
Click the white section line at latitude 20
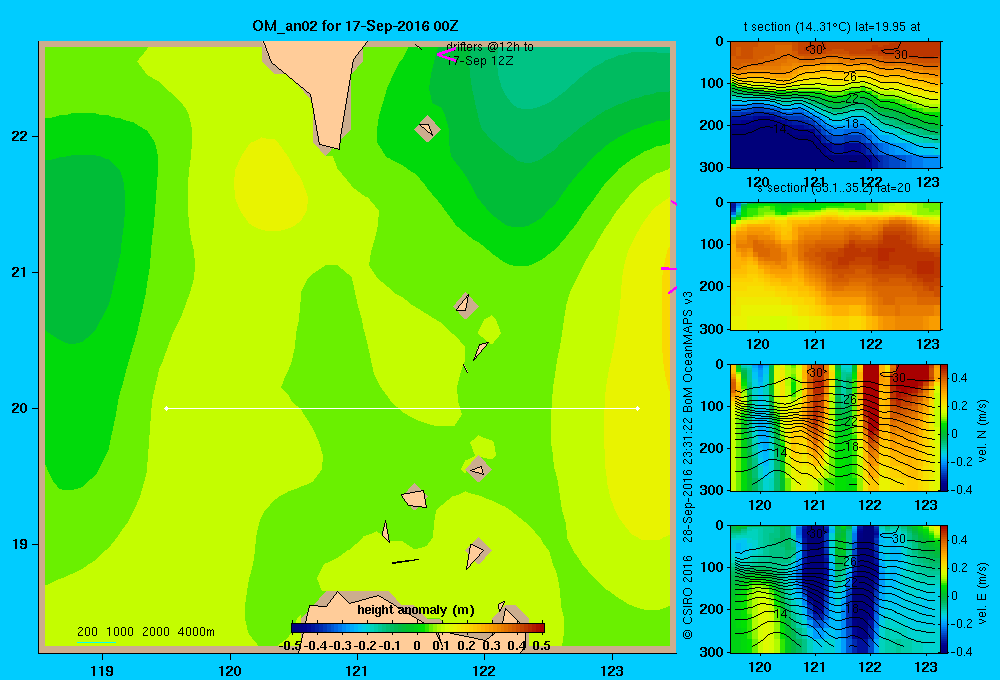click(402, 408)
